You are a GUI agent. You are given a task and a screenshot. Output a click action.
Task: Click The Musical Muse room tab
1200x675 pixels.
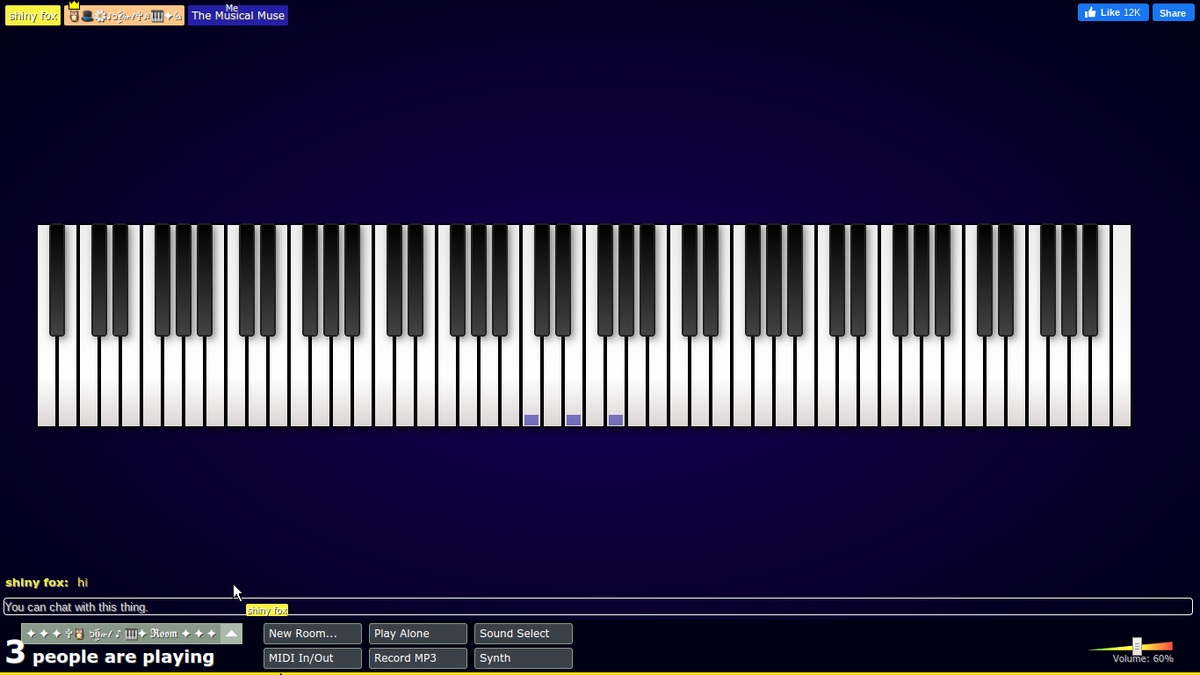point(237,16)
